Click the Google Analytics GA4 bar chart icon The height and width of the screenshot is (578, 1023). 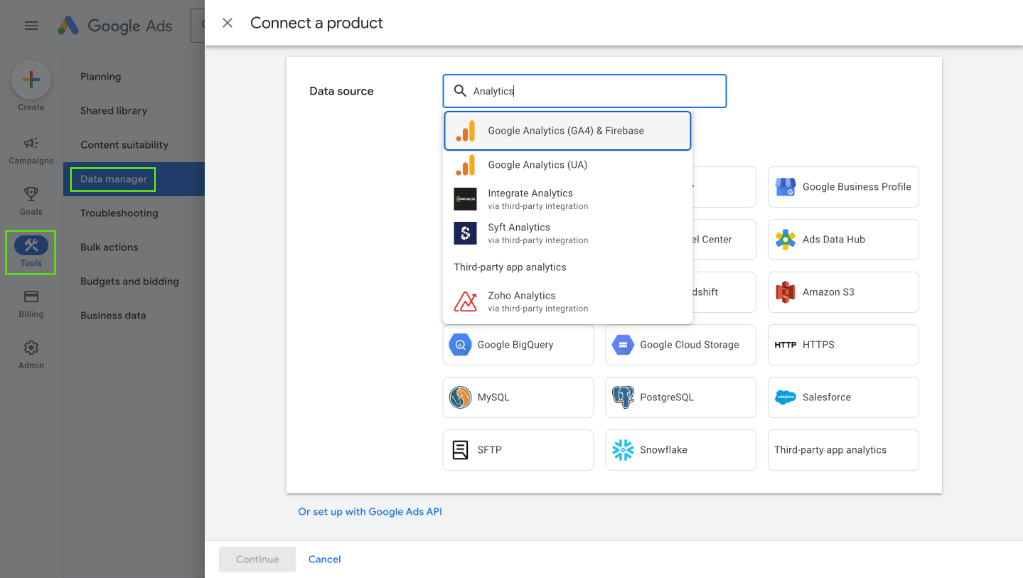click(x=465, y=131)
